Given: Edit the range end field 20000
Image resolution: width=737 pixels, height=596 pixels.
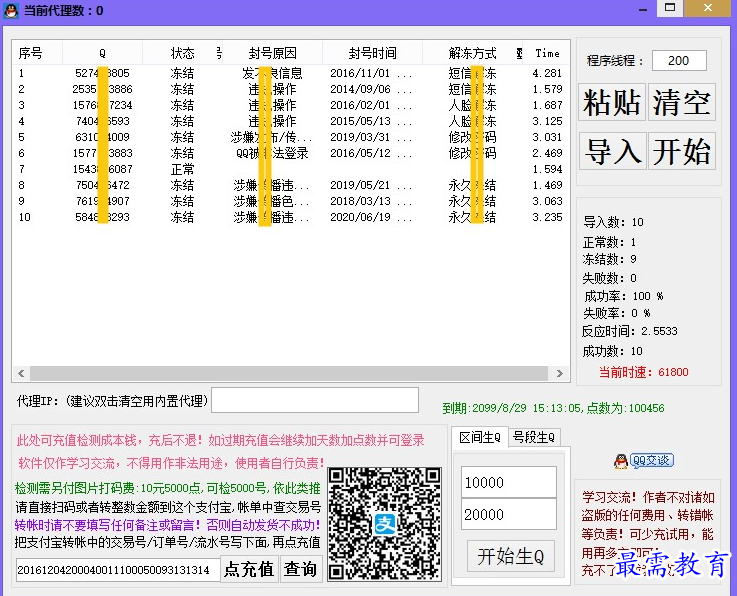Looking at the screenshot, I should [x=509, y=514].
